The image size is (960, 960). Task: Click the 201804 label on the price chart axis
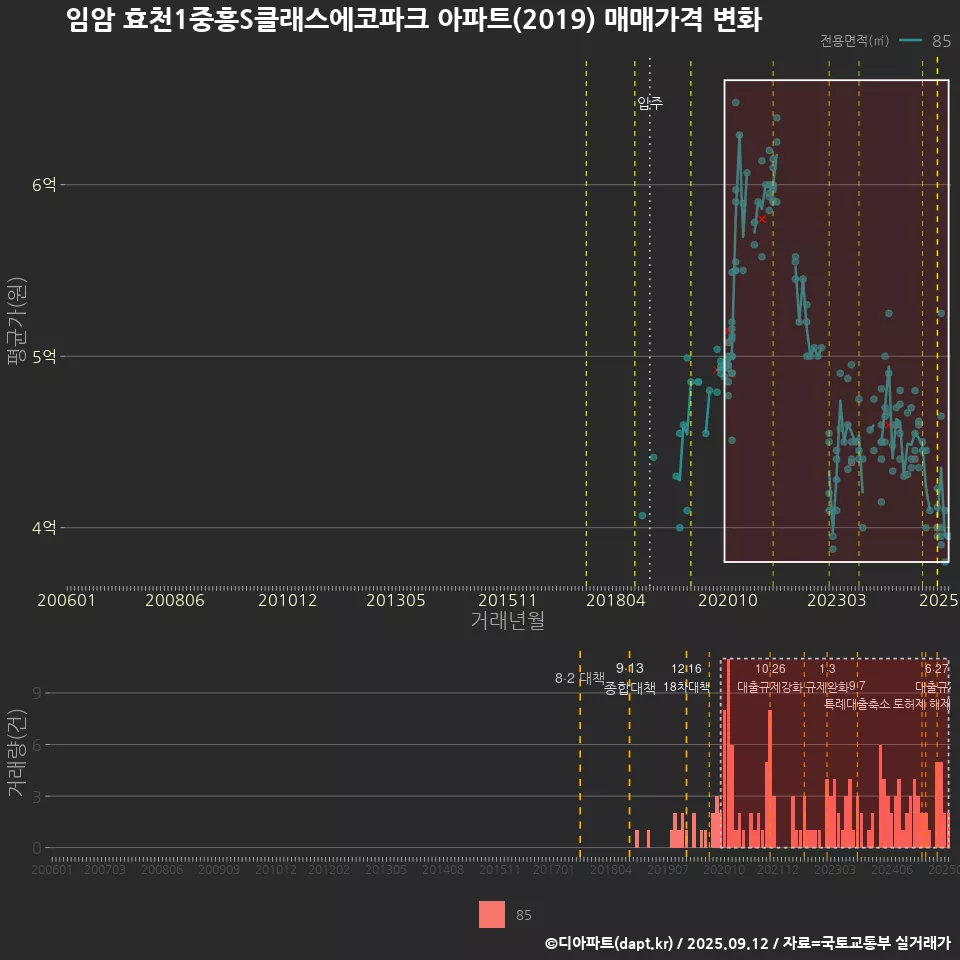click(x=616, y=600)
